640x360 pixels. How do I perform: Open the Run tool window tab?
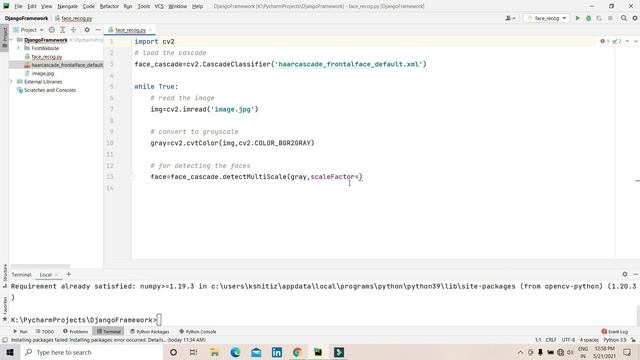[20, 331]
